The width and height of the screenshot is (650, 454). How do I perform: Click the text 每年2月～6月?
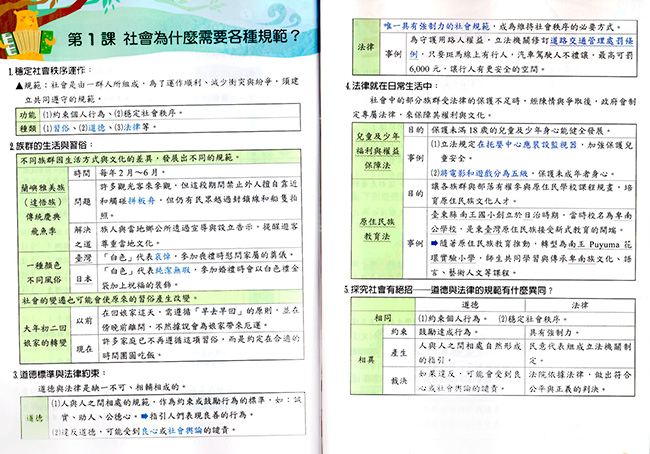(133, 172)
